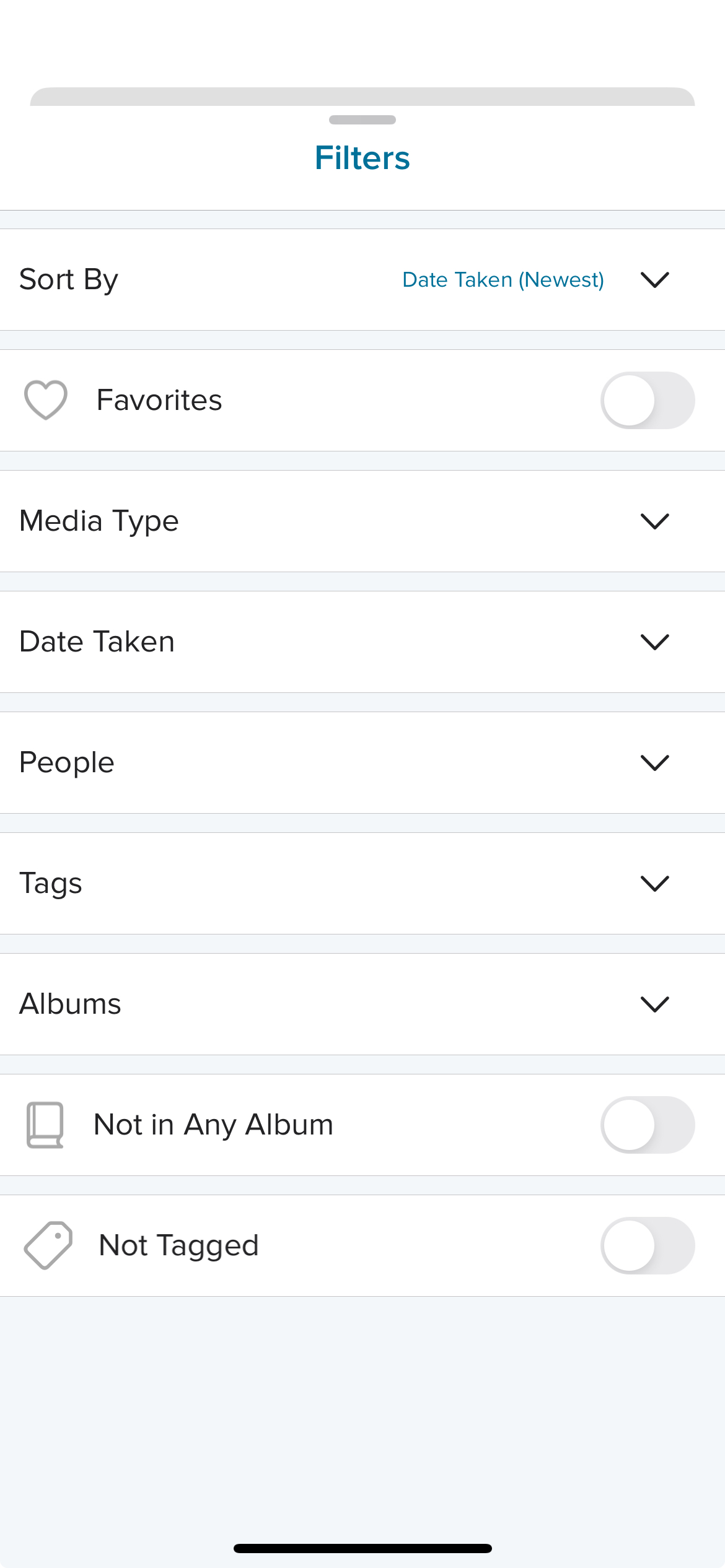Open the People row label
725x1568 pixels.
pos(67,763)
